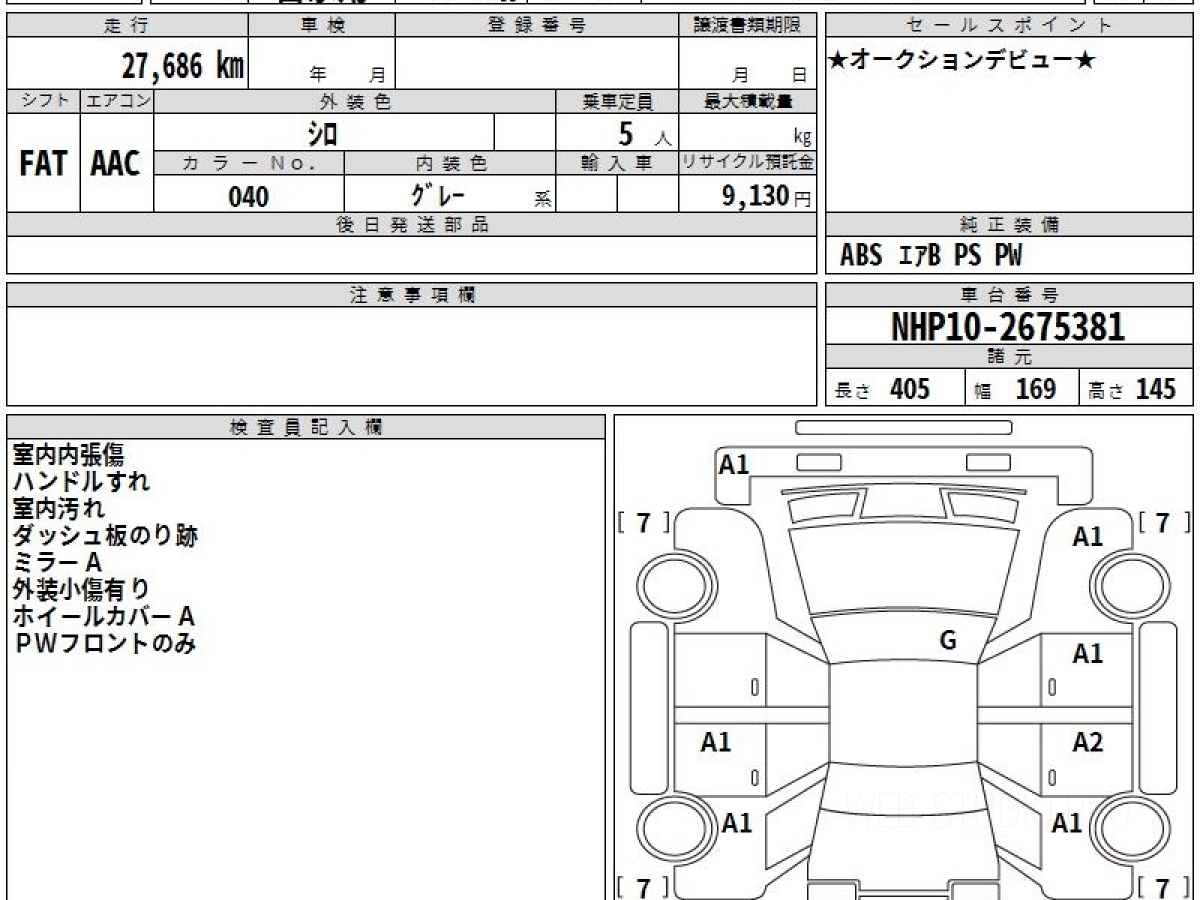Viewport: 1200px width, 900px height.
Task: Click the G mark on the windshield
Action: (x=948, y=641)
